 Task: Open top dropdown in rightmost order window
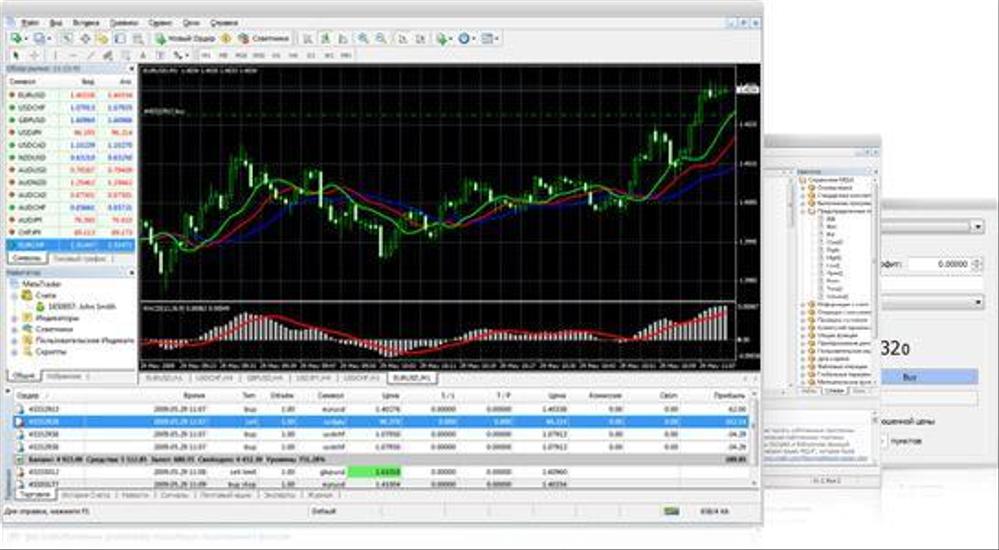click(977, 226)
